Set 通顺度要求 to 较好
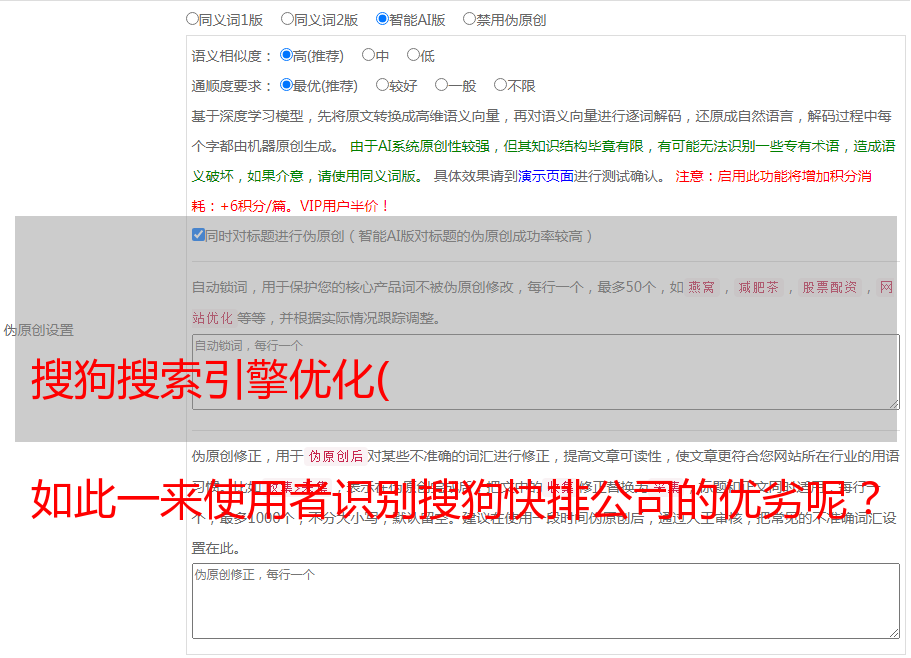 click(382, 85)
